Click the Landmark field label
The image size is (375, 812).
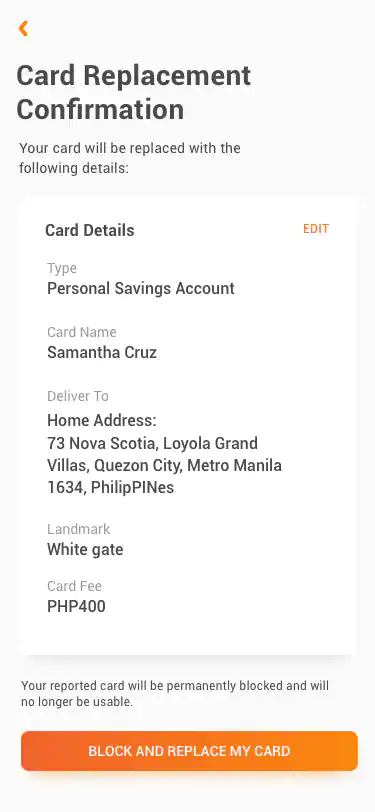coord(79,529)
